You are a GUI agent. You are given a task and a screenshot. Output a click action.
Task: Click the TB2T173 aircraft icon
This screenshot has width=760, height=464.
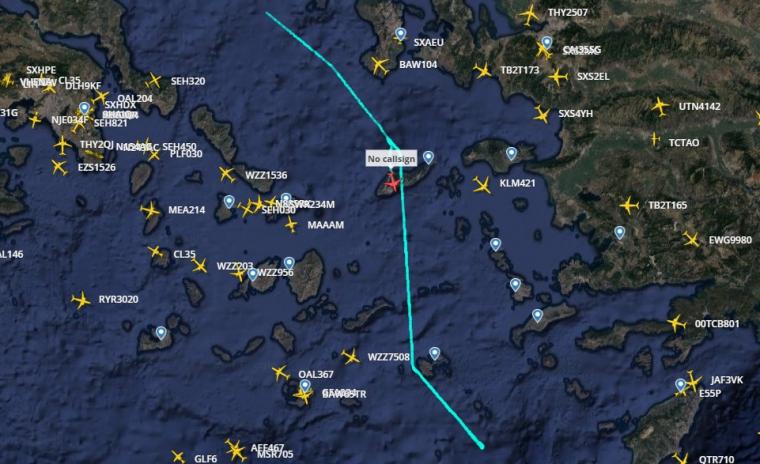tap(483, 71)
